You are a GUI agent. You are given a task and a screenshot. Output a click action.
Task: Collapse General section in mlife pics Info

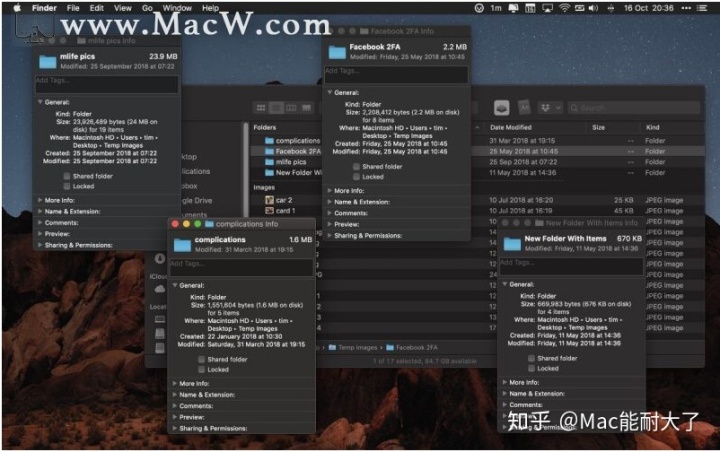click(40, 102)
